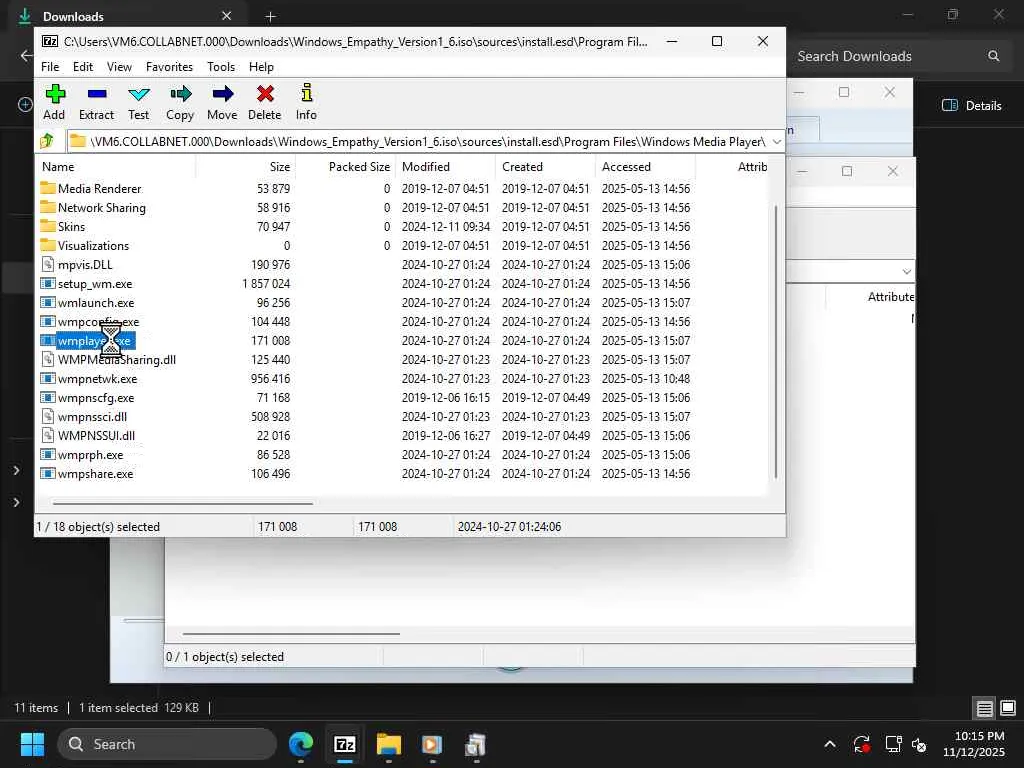Click the 1 857 024 size value
Screen dimensions: 1024x768
[266, 283]
